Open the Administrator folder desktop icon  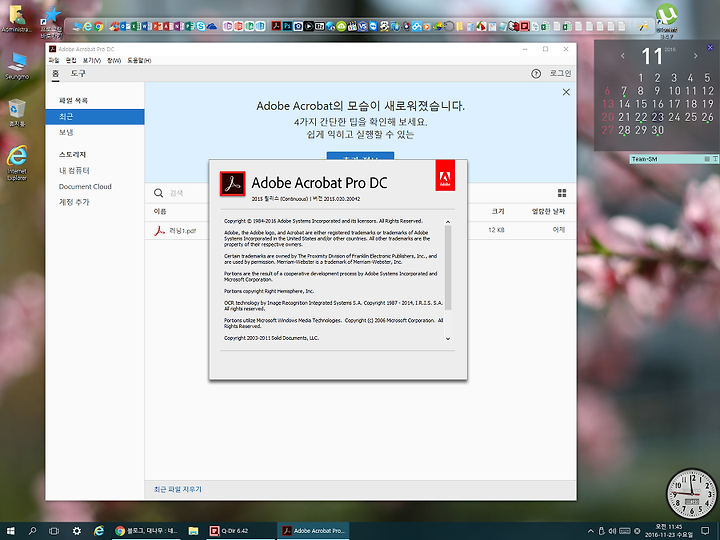[x=17, y=19]
